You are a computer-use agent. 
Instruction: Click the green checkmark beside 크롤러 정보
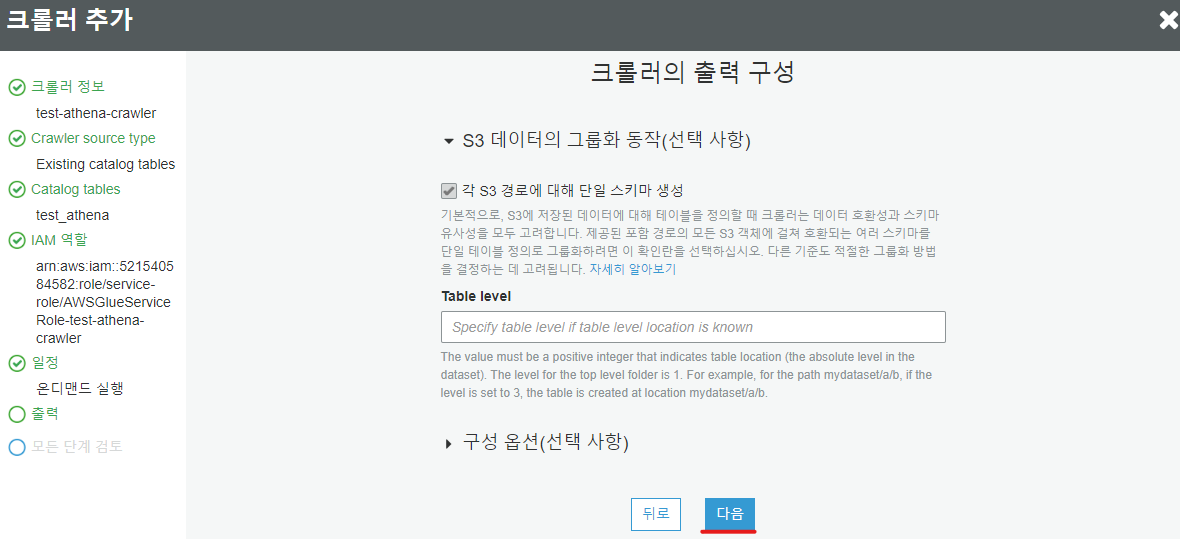(17, 88)
